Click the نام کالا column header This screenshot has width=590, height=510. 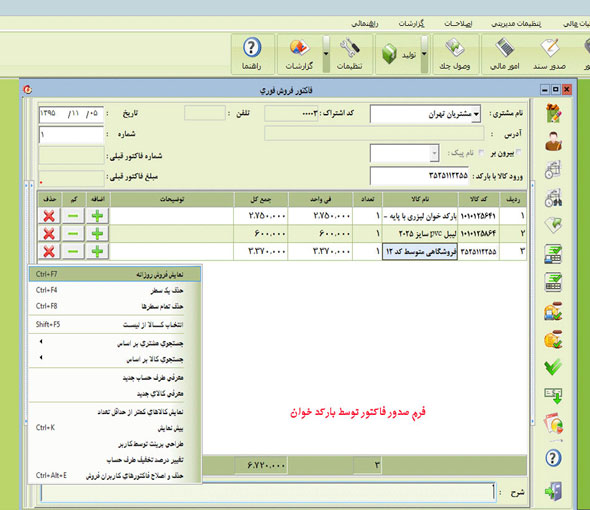pos(420,199)
